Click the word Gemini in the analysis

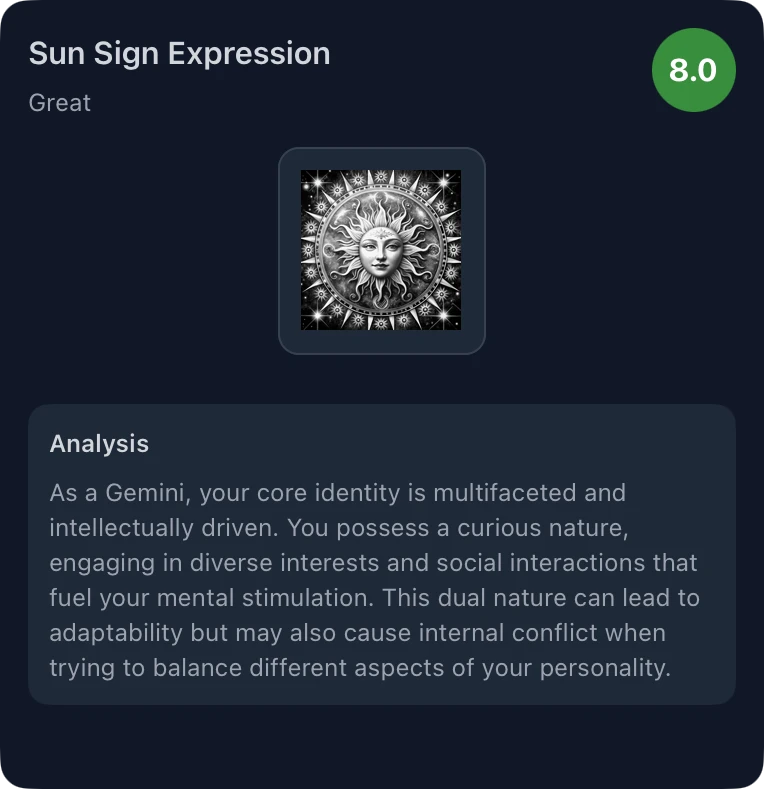point(139,493)
